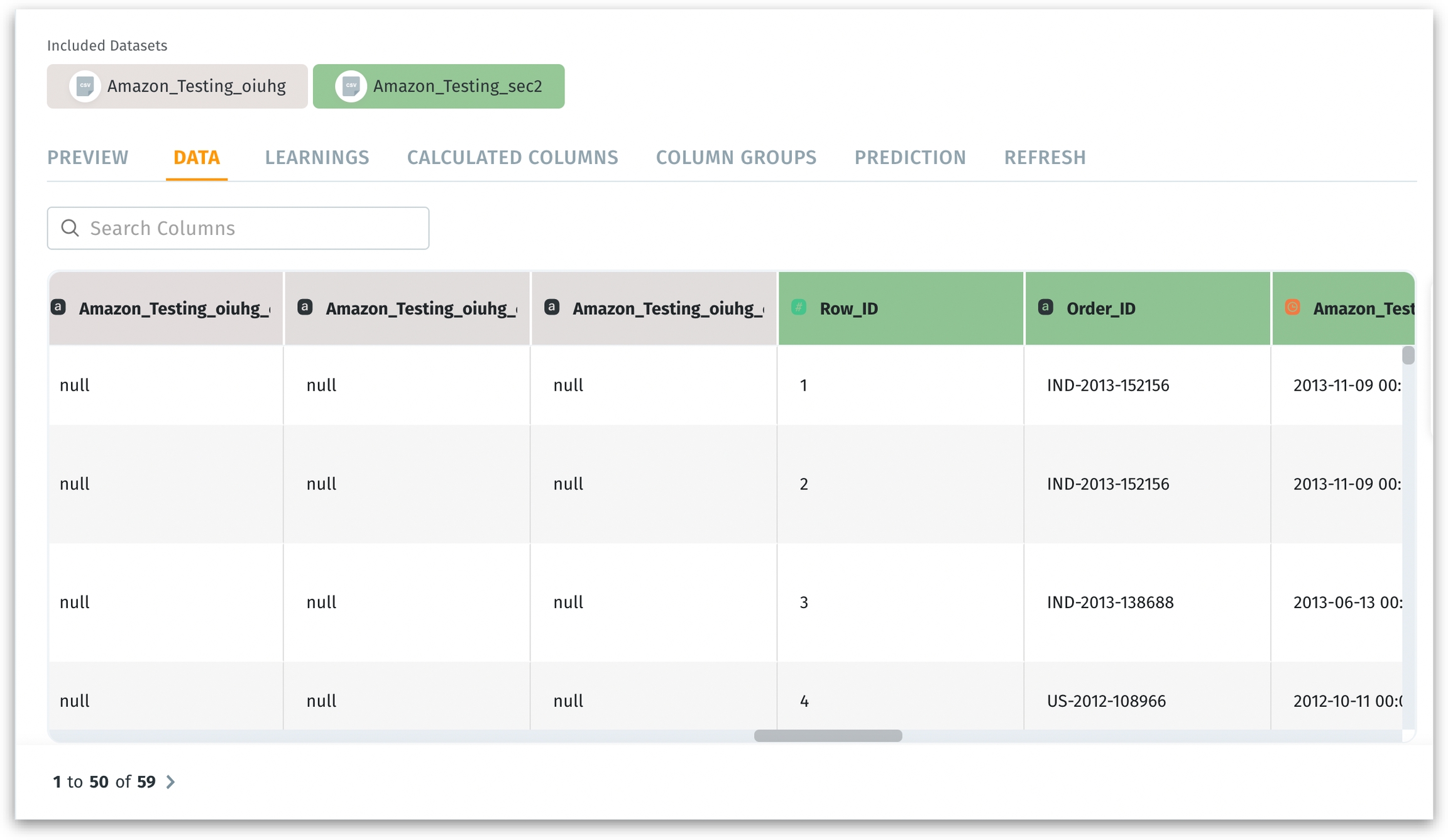Open the LEARNINGS tab
Viewport: 1448px width, 840px height.
point(317,158)
